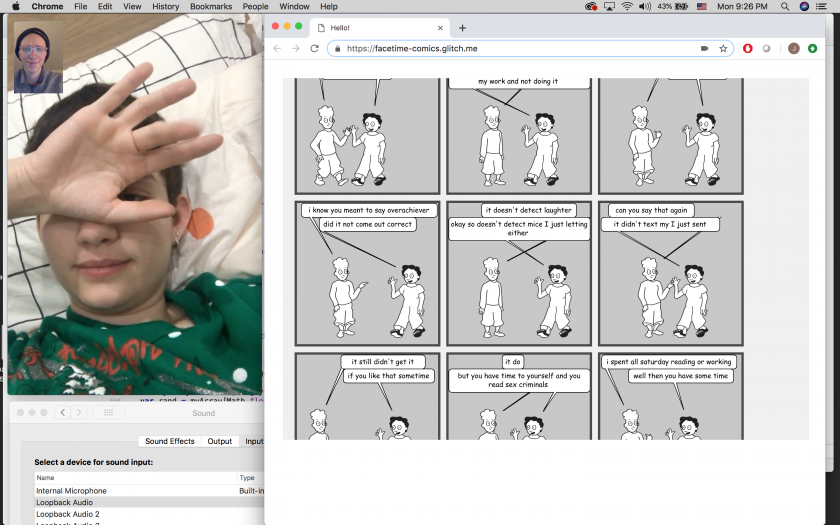Open the Apple menu

[x=16, y=6]
